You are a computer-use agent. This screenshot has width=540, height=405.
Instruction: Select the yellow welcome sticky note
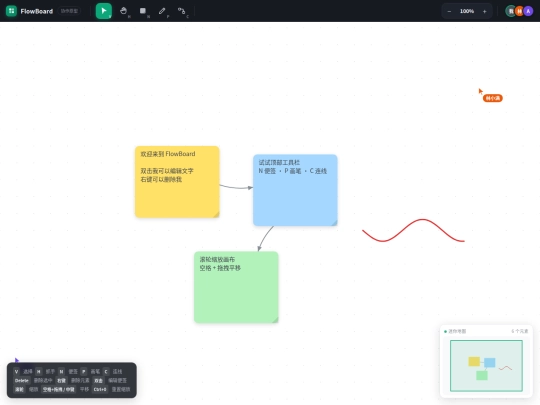tap(177, 181)
